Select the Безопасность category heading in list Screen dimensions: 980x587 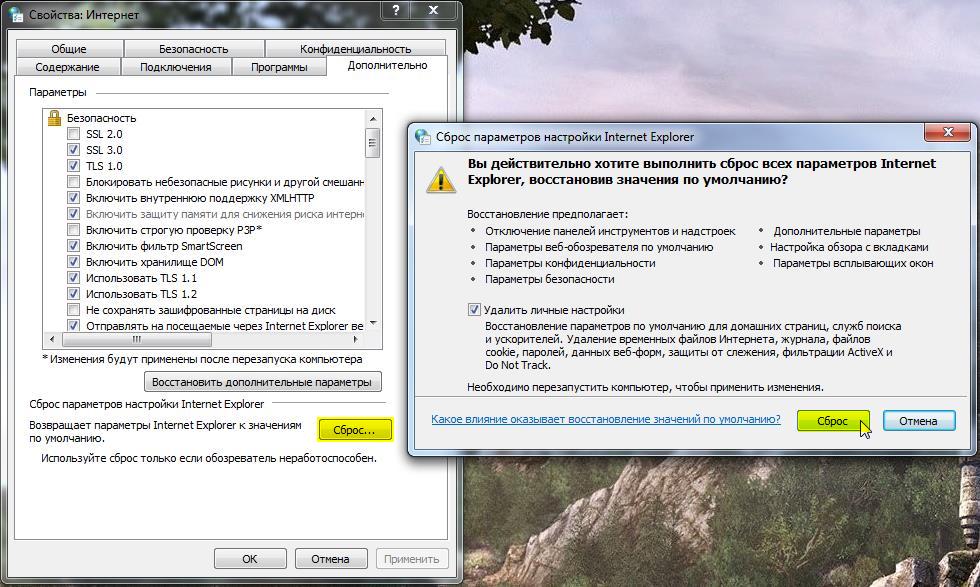101,118
